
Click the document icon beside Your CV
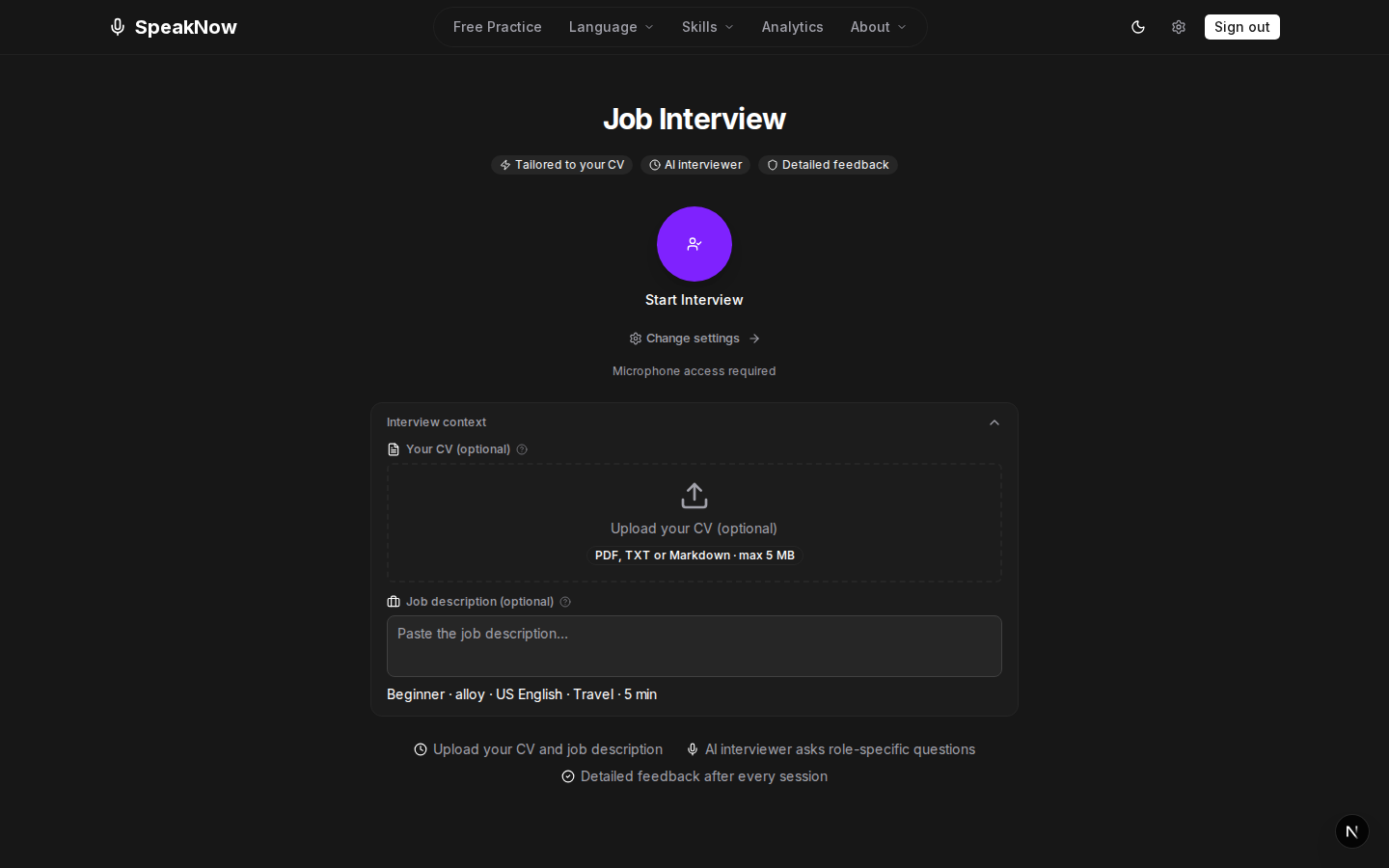tap(394, 449)
